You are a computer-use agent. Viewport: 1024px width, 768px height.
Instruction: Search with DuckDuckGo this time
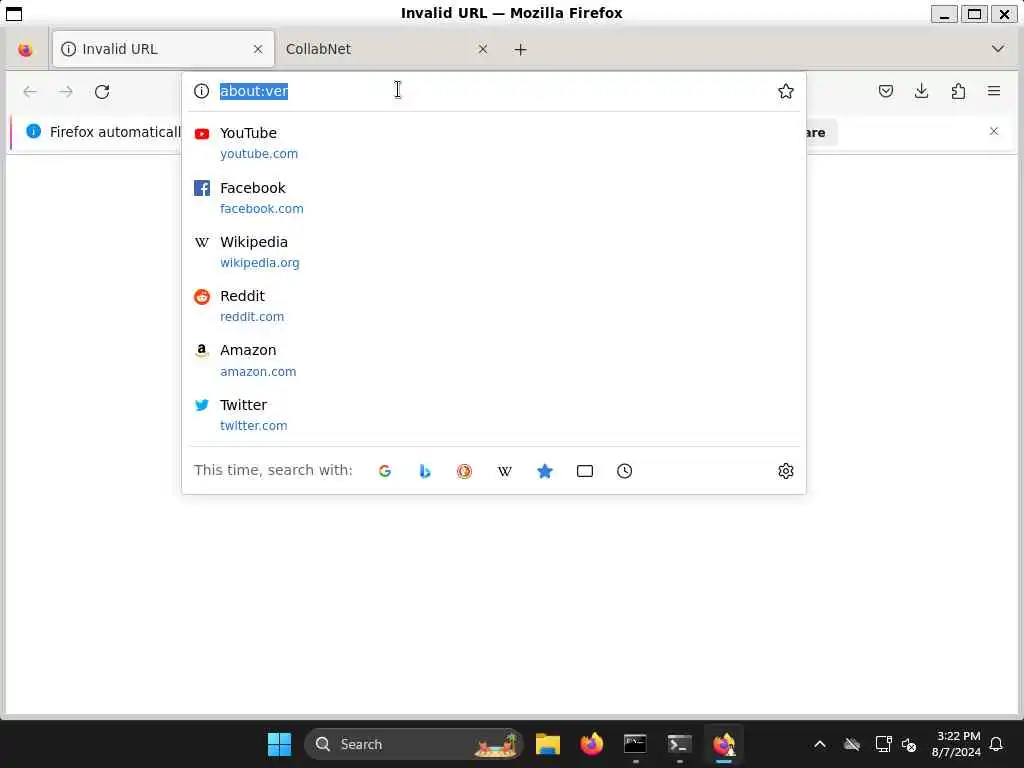click(464, 471)
